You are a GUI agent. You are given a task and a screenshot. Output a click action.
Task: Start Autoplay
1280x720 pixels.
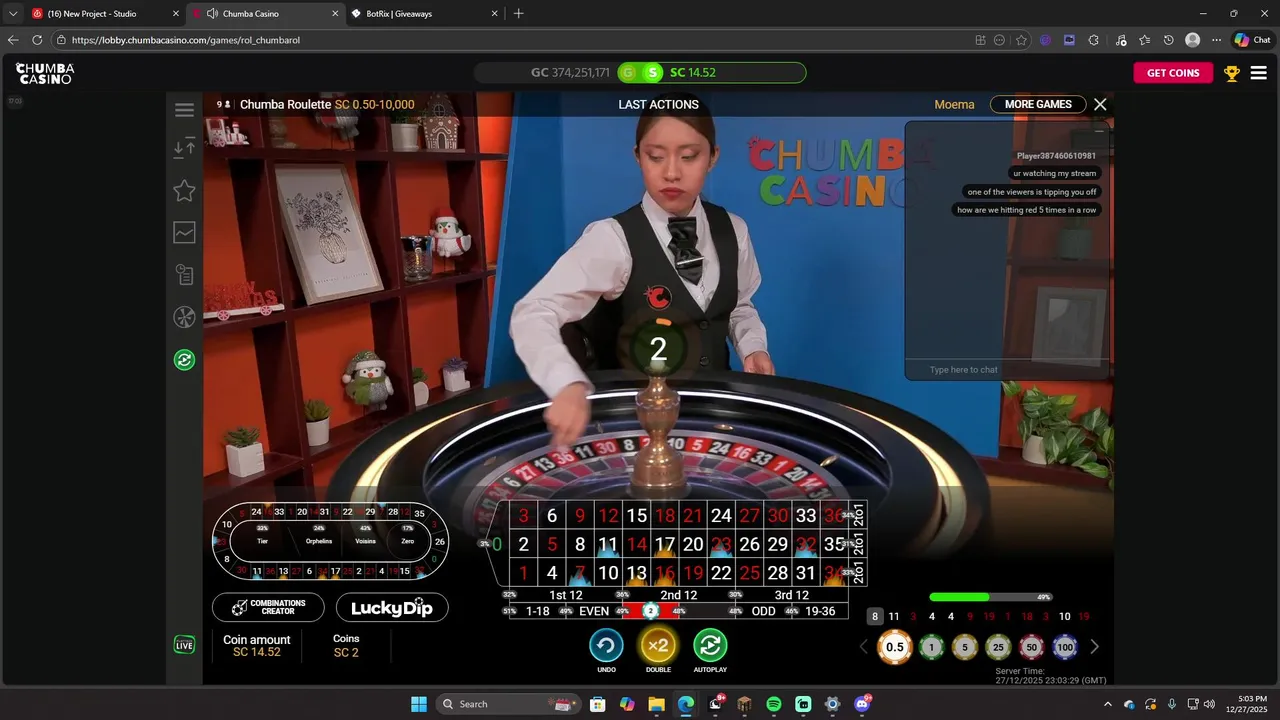(710, 645)
